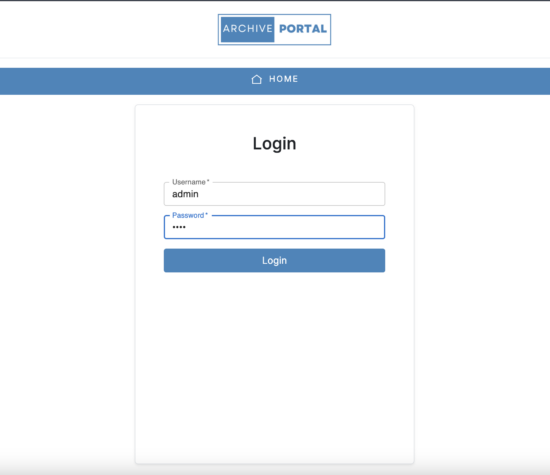
Task: Click the ARCHIVE half of the logo
Action: tap(248, 29)
